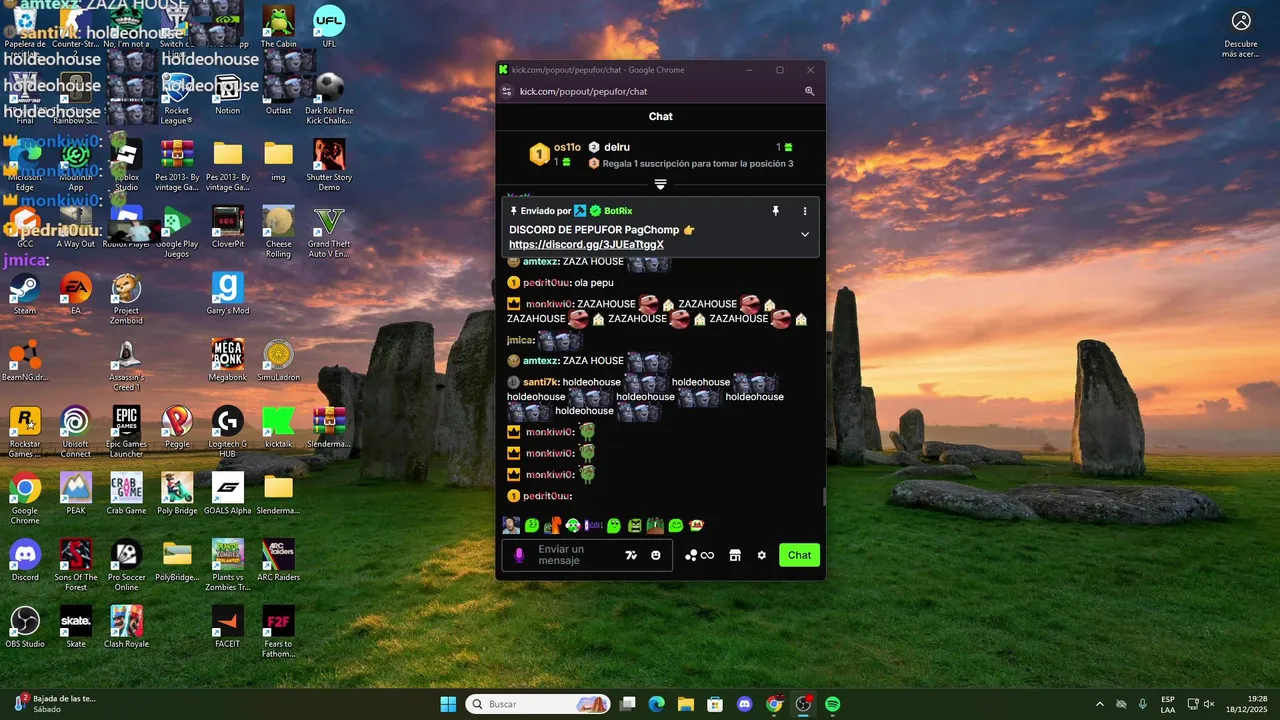Click the green Chat send button
The image size is (1280, 720).
coord(800,555)
